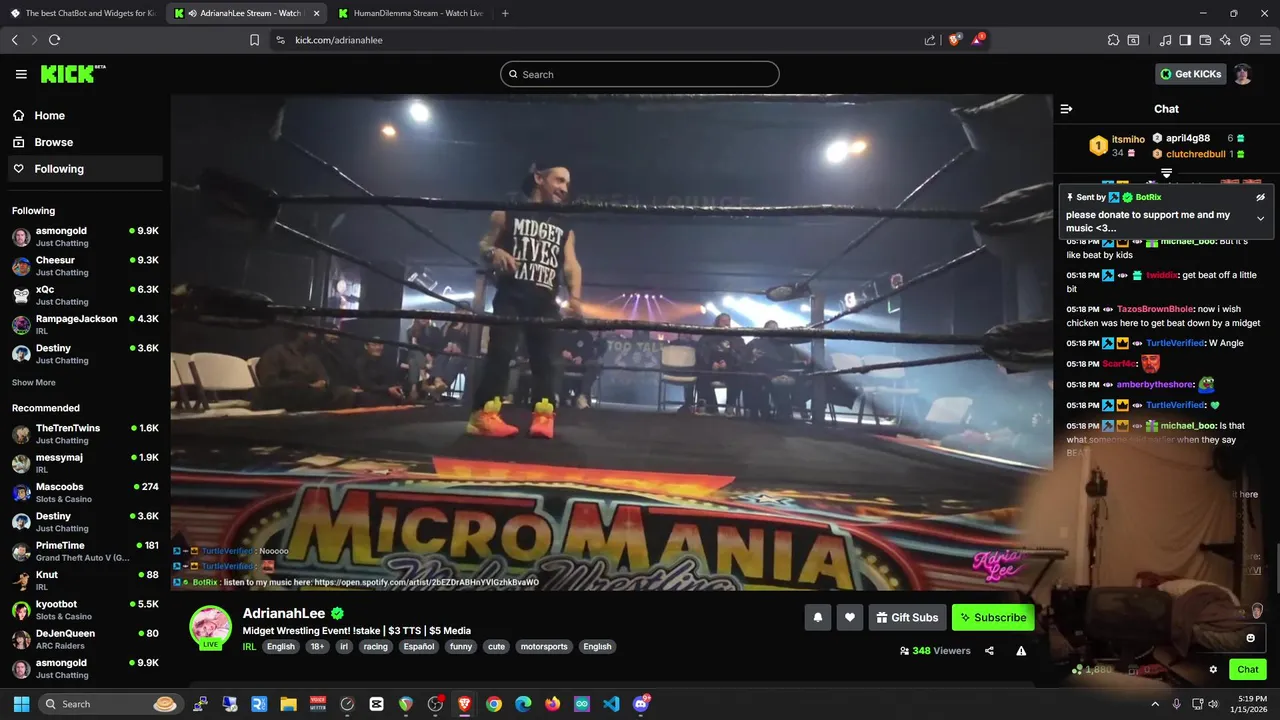Open Browse in sidebar
The height and width of the screenshot is (720, 1280).
86,142
